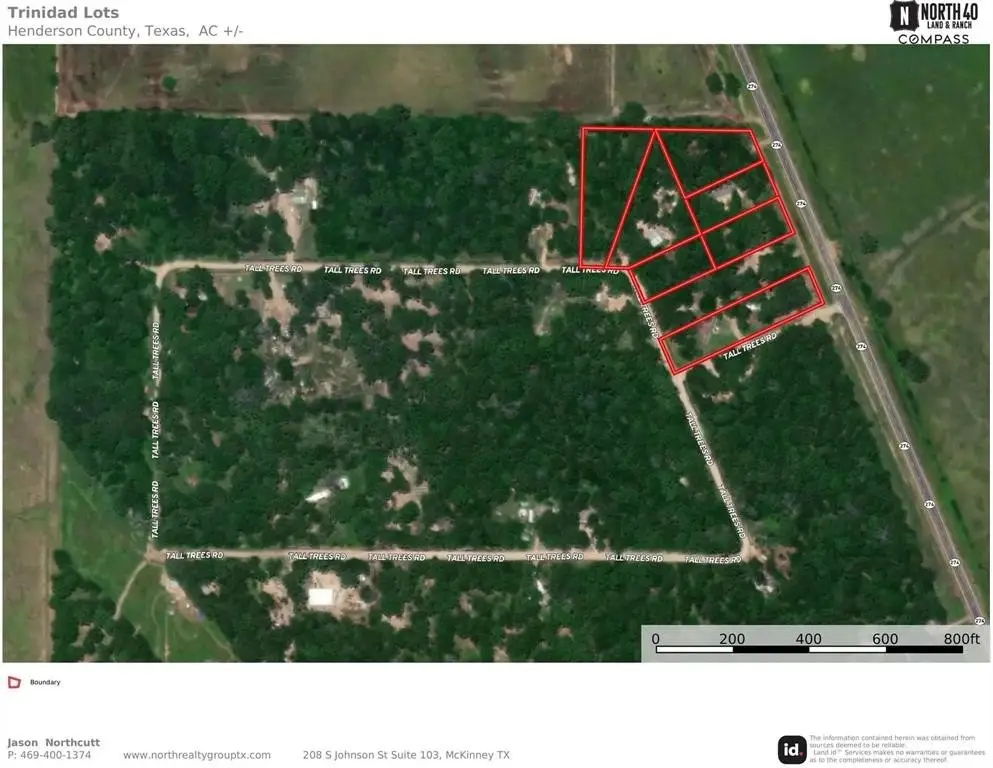Click the Boundary legend label text
Viewport: 993px width, 768px height.
(x=45, y=682)
